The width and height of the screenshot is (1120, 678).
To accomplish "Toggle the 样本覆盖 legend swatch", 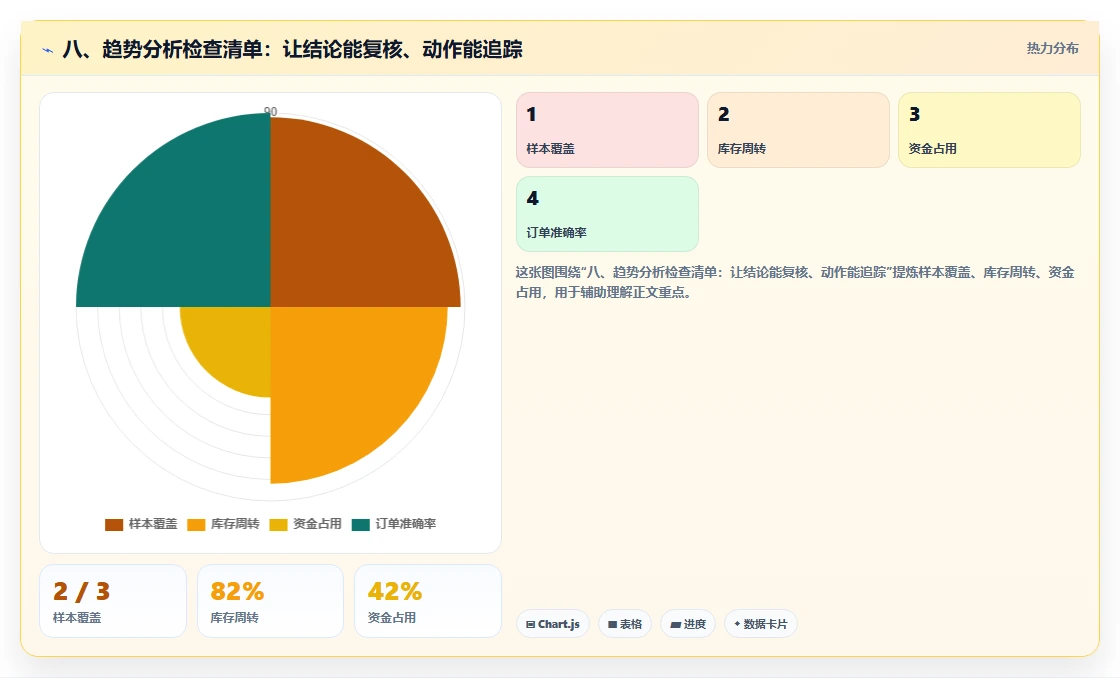I will (x=114, y=524).
